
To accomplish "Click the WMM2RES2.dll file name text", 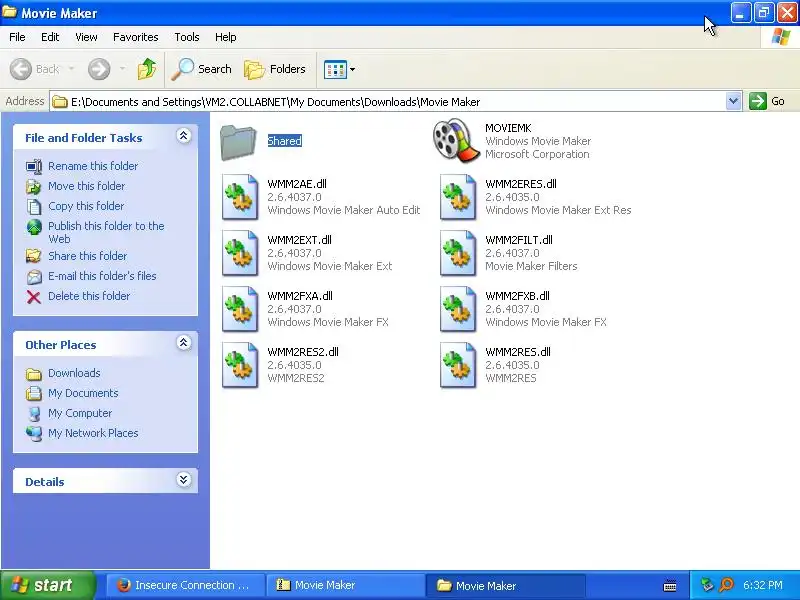I will click(x=303, y=352).
